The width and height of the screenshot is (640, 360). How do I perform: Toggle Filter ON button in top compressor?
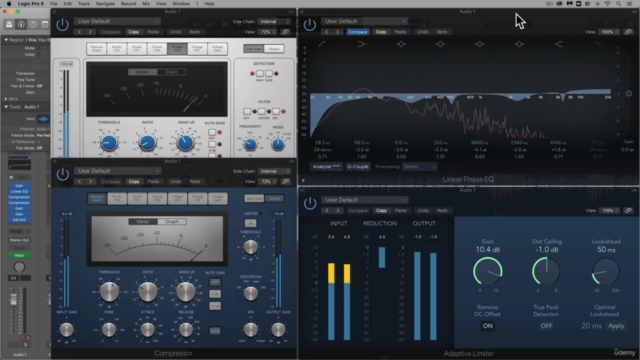coord(276,111)
